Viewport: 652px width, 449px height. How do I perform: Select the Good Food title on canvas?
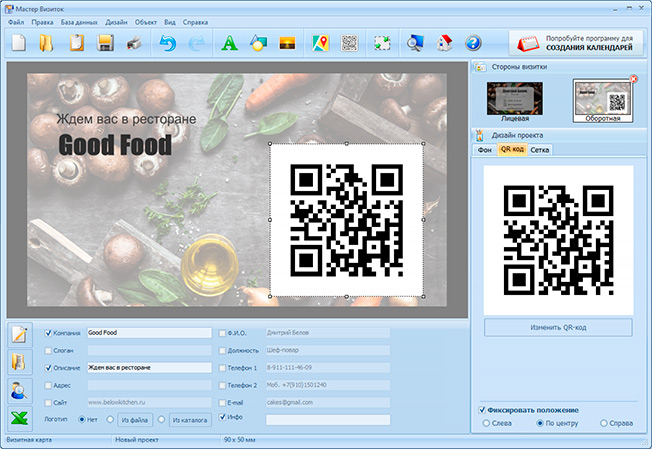tap(115, 145)
